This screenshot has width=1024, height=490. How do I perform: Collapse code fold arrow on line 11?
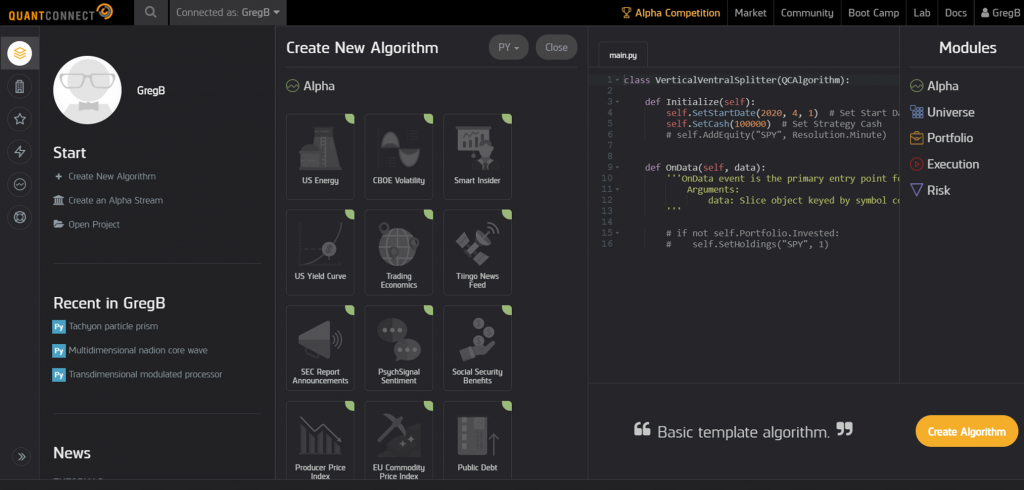click(617, 189)
